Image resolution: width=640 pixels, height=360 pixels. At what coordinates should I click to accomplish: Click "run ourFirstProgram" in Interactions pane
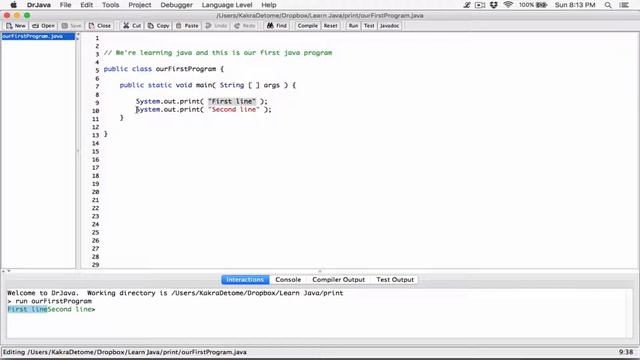point(53,301)
